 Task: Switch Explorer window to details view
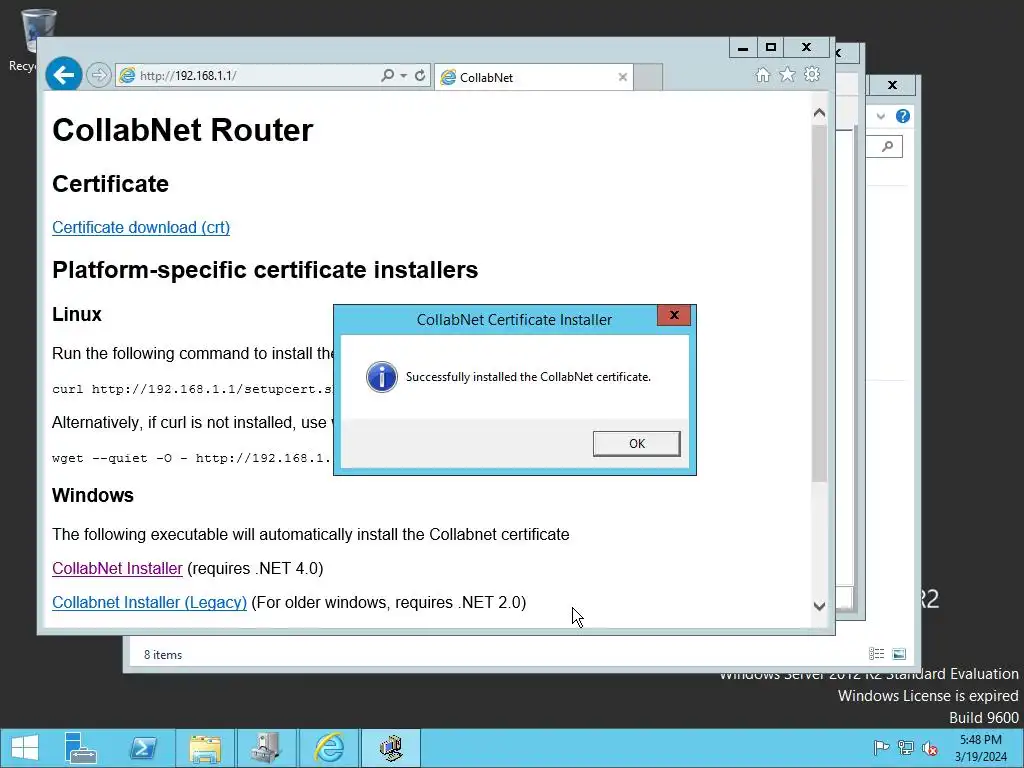coord(876,654)
